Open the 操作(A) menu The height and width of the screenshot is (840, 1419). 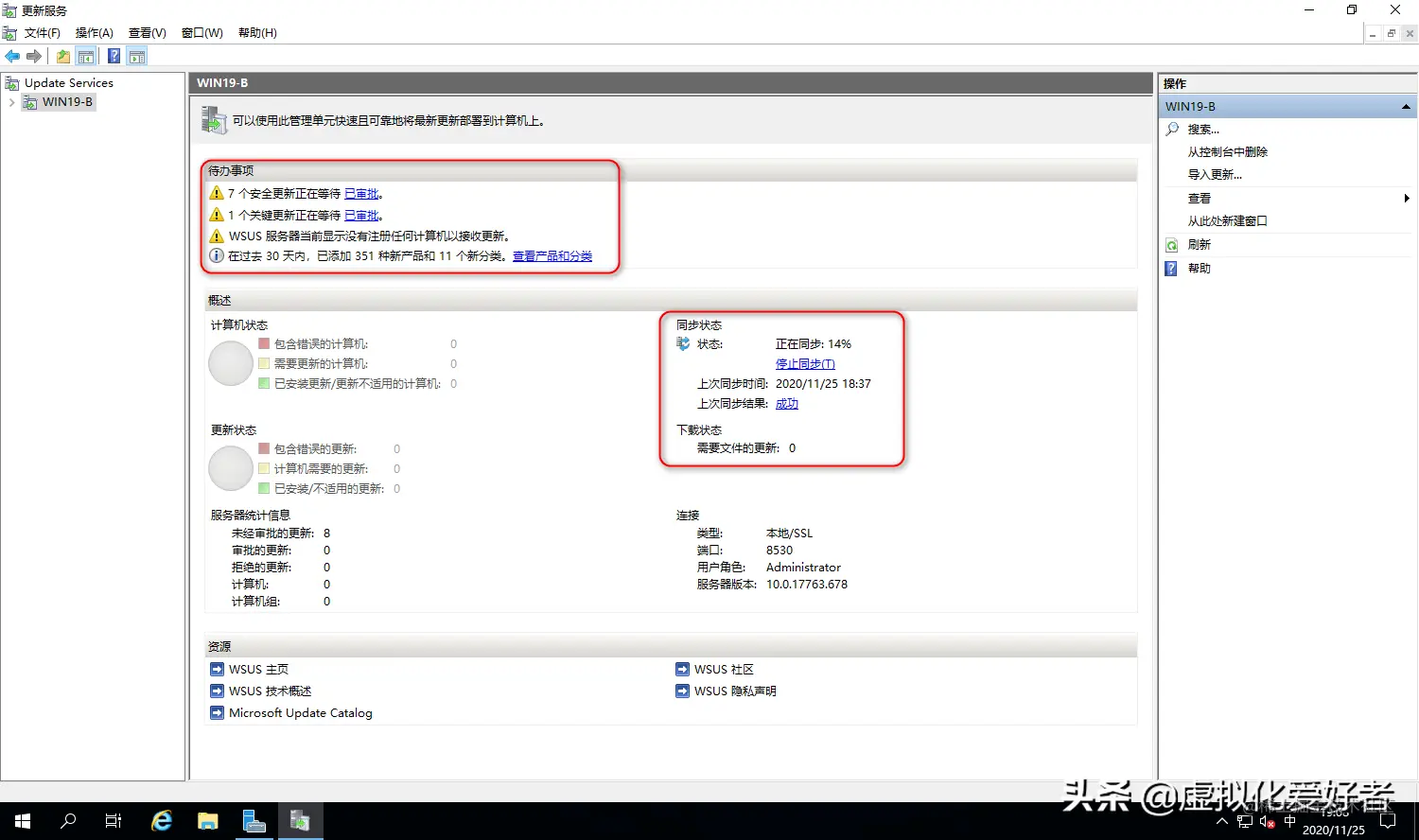click(94, 31)
